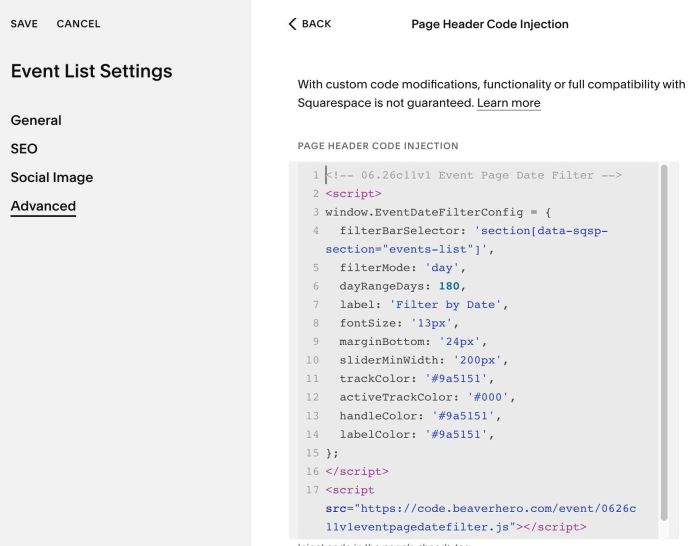Click the dayRangeDays 180 value
Image resolution: width=700 pixels, height=546 pixels.
(x=449, y=286)
